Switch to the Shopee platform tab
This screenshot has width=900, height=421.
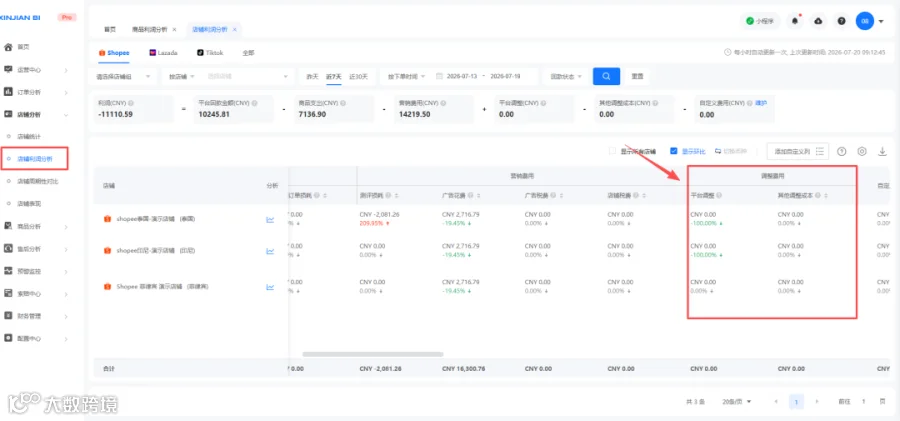(114, 53)
